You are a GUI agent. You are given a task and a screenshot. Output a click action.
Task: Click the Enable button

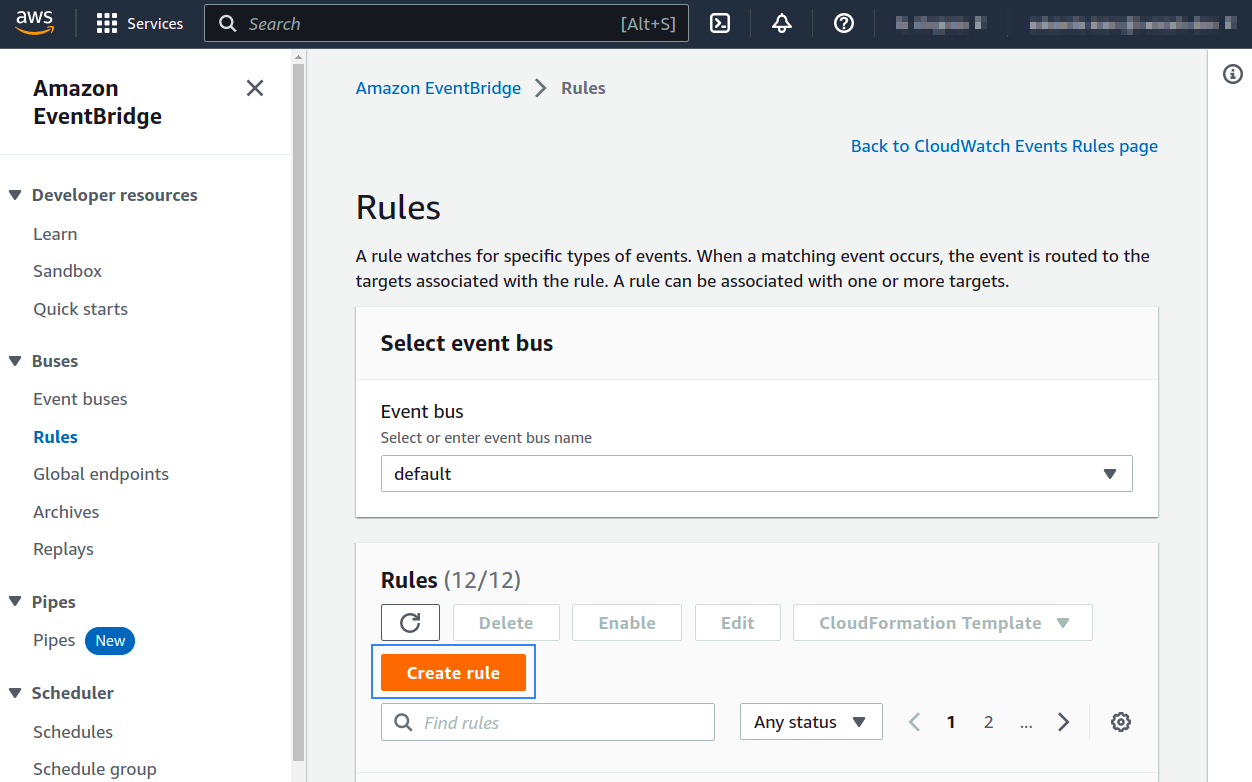(627, 623)
